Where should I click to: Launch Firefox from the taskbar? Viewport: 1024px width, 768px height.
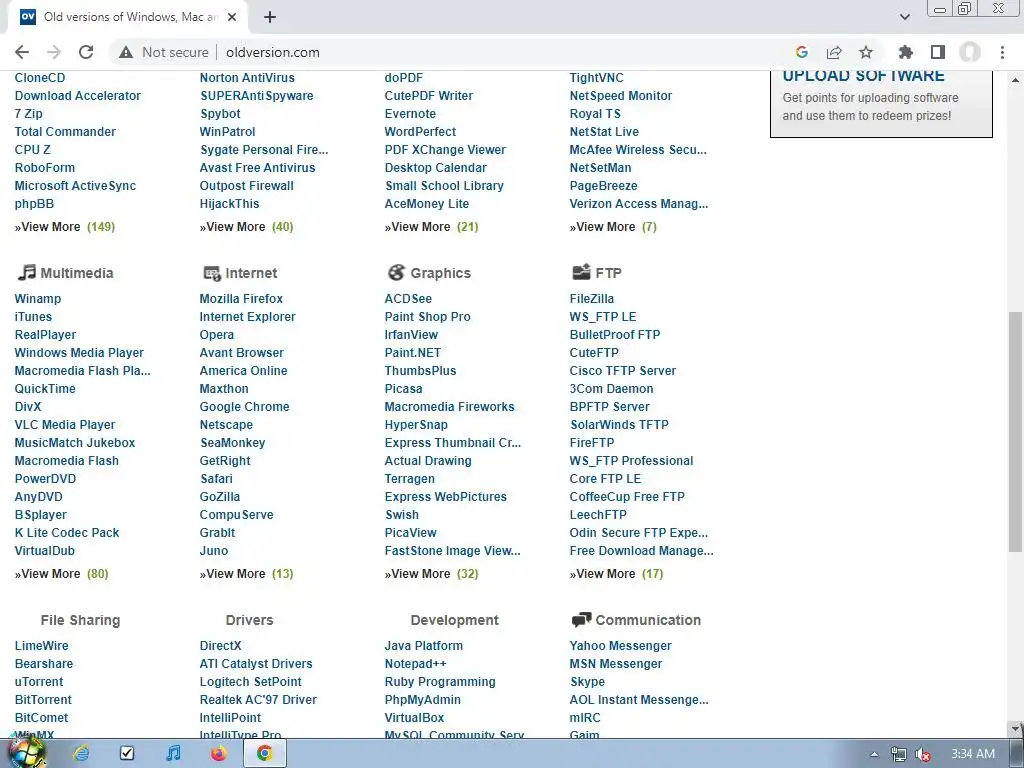[x=219, y=754]
